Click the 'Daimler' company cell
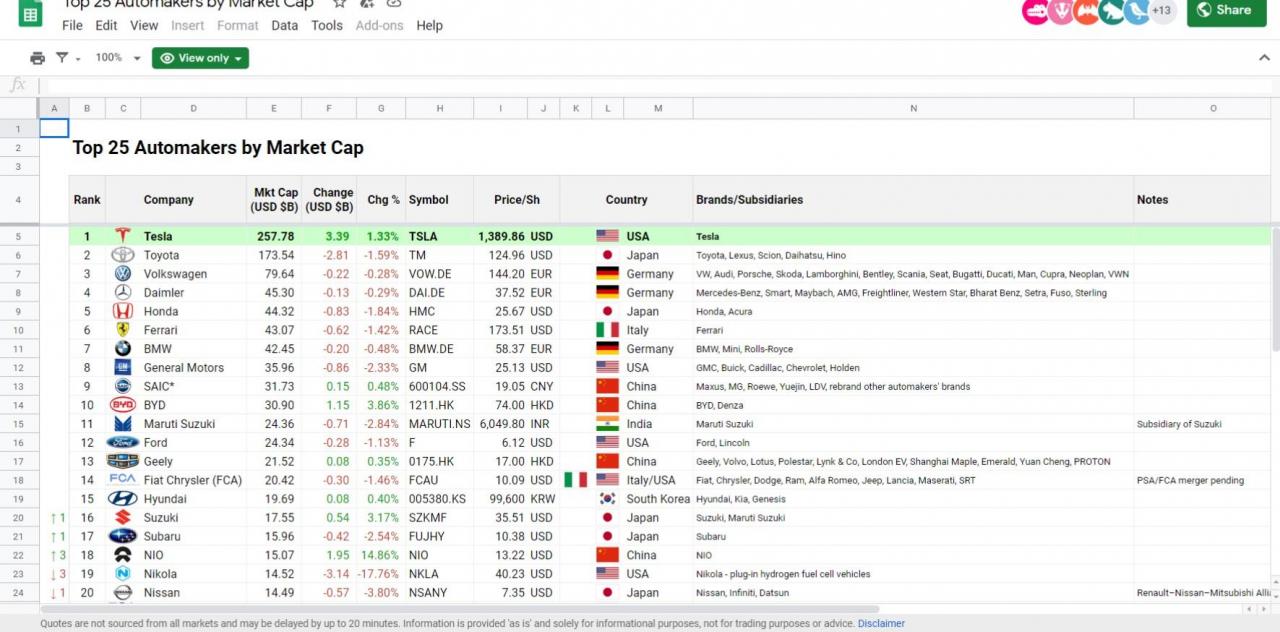1280x632 pixels. (x=193, y=293)
